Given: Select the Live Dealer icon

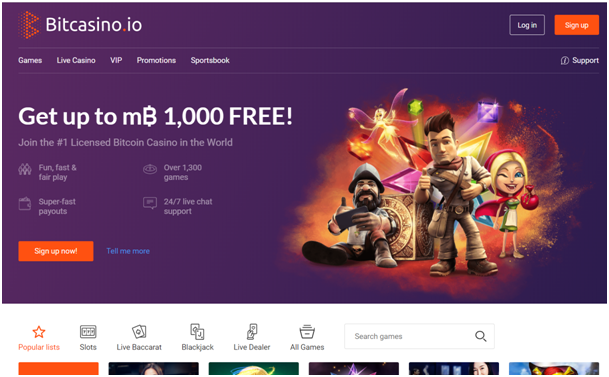Looking at the screenshot, I should [x=252, y=332].
